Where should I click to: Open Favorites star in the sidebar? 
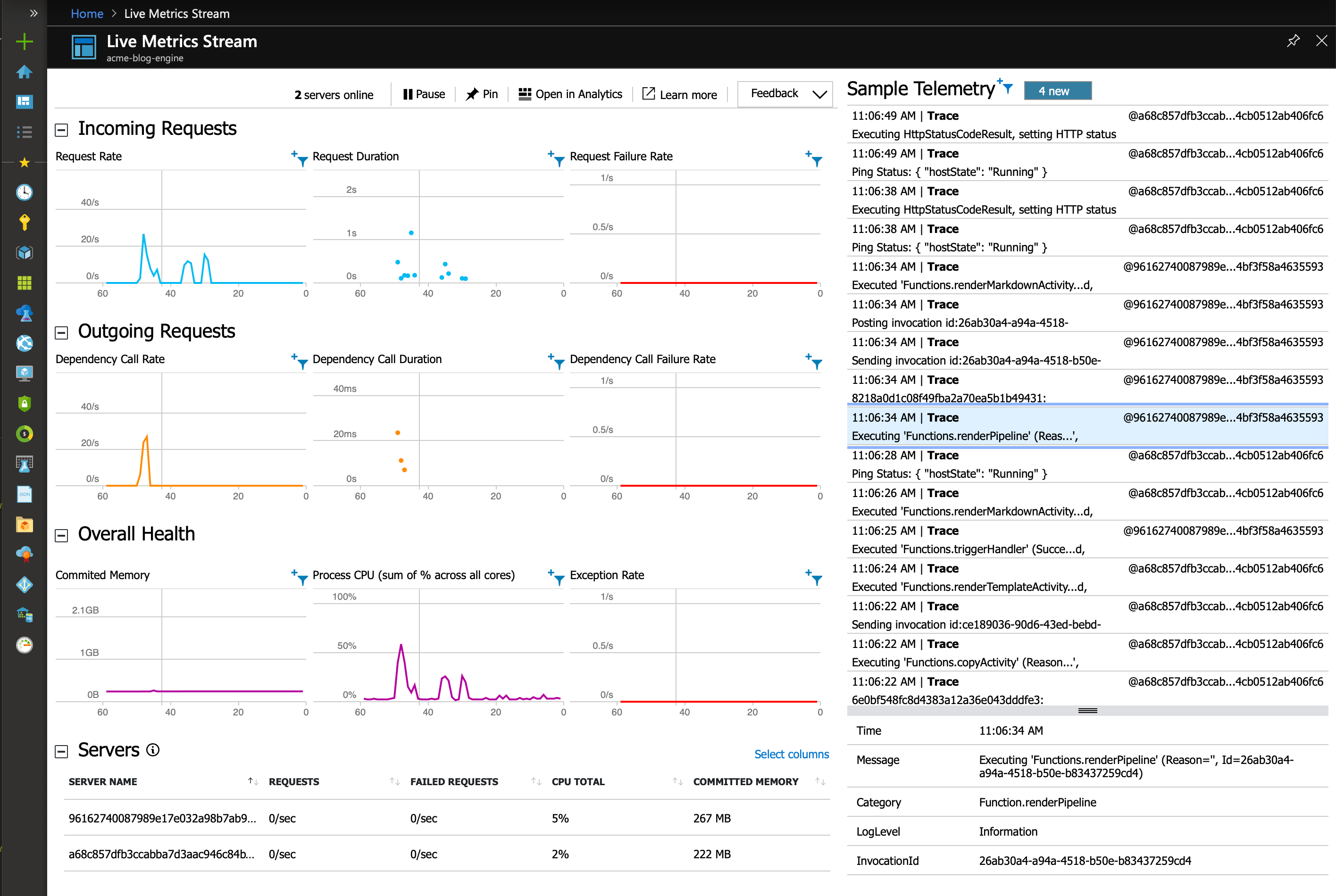pos(24,162)
